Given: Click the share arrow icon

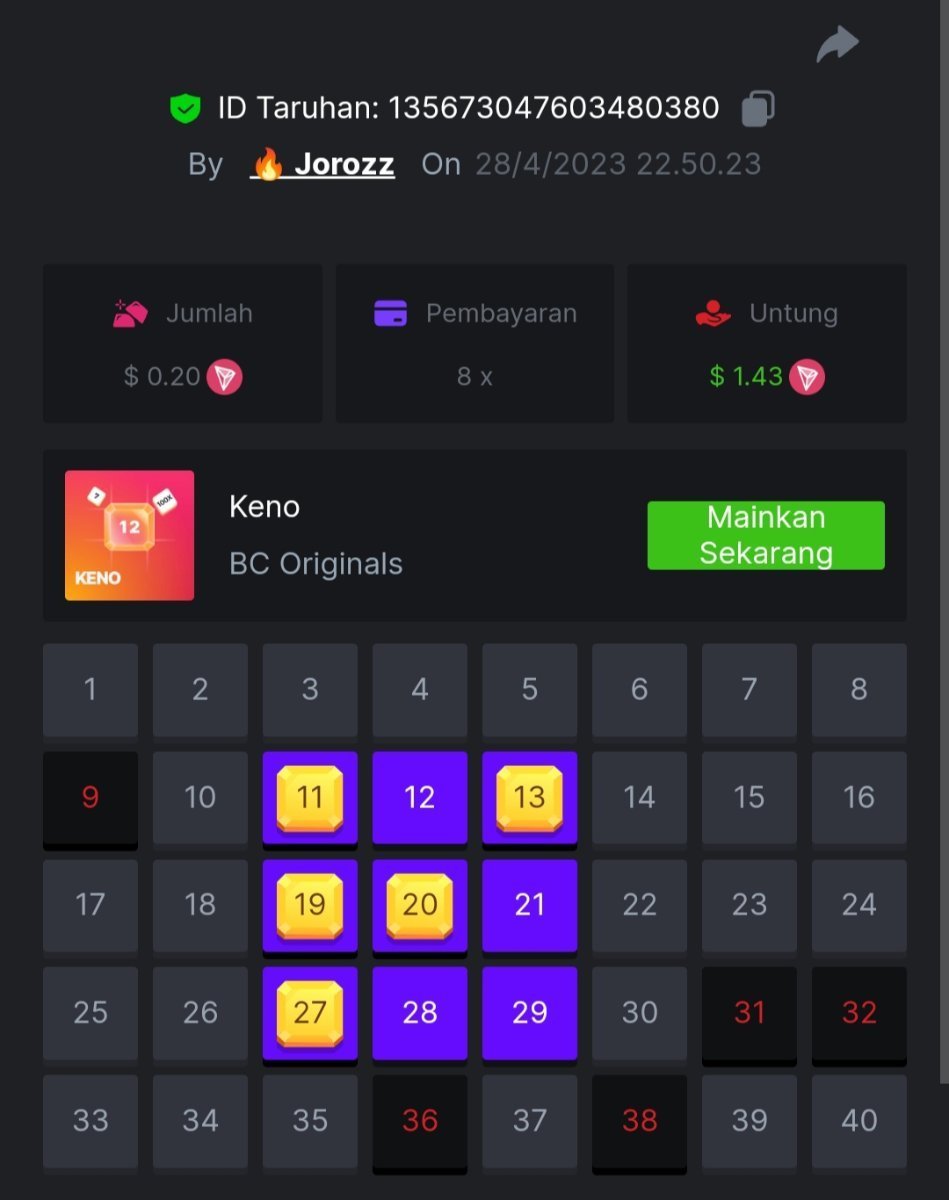Looking at the screenshot, I should coord(837,44).
